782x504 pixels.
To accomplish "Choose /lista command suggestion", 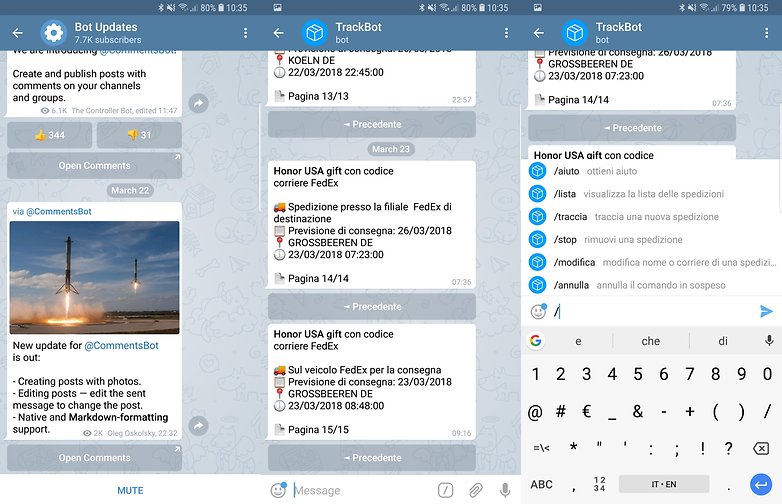I will point(651,194).
